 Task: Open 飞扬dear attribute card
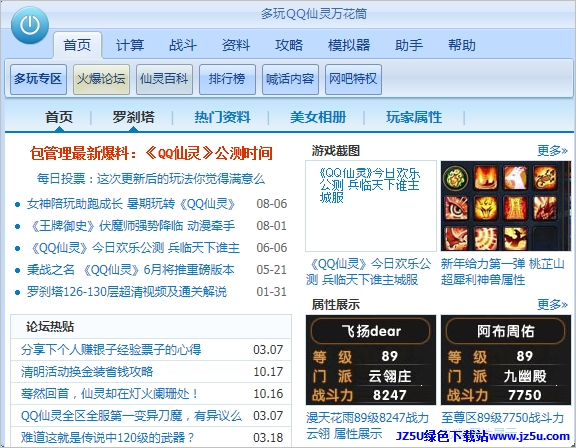point(371,360)
